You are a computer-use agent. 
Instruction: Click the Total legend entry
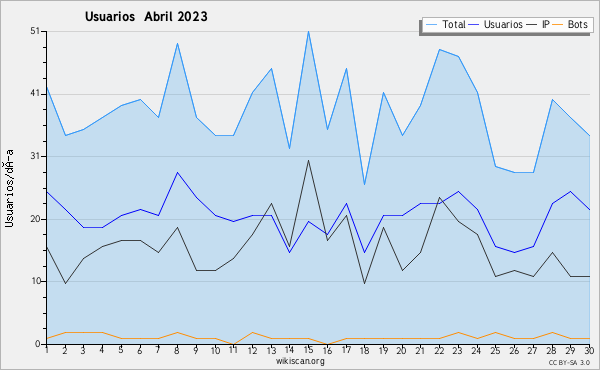click(445, 24)
